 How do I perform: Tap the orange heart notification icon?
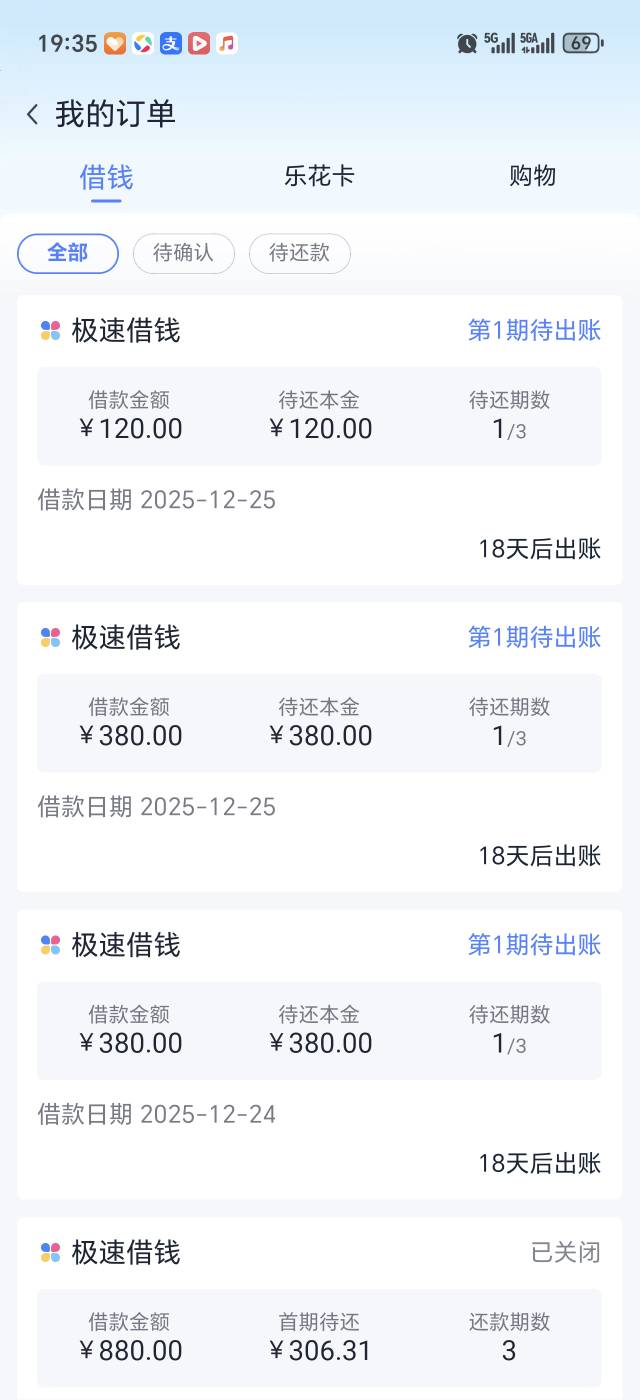point(115,43)
